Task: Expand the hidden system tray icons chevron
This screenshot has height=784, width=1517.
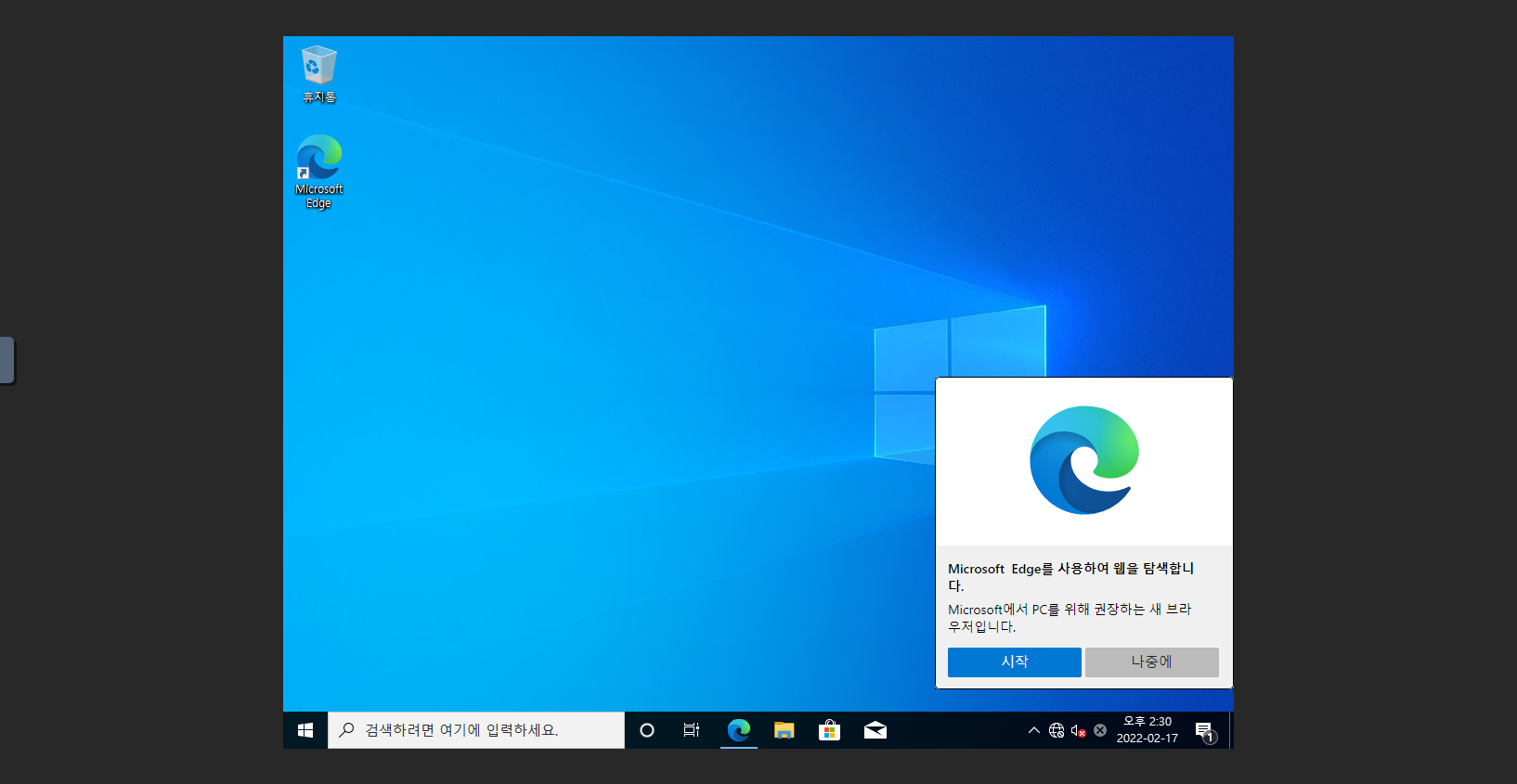Action: pos(1033,730)
